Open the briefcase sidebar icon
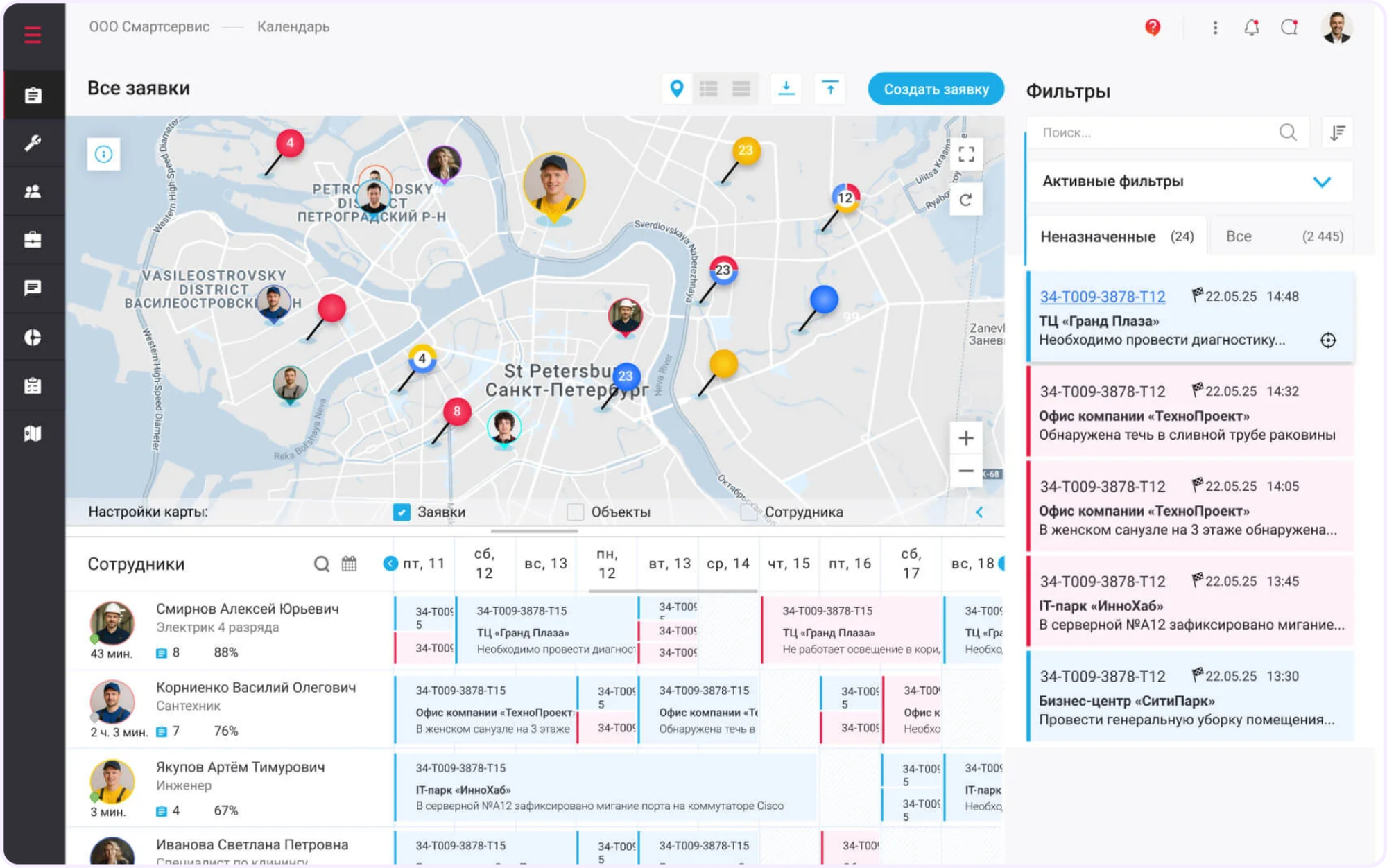 pyautogui.click(x=33, y=240)
